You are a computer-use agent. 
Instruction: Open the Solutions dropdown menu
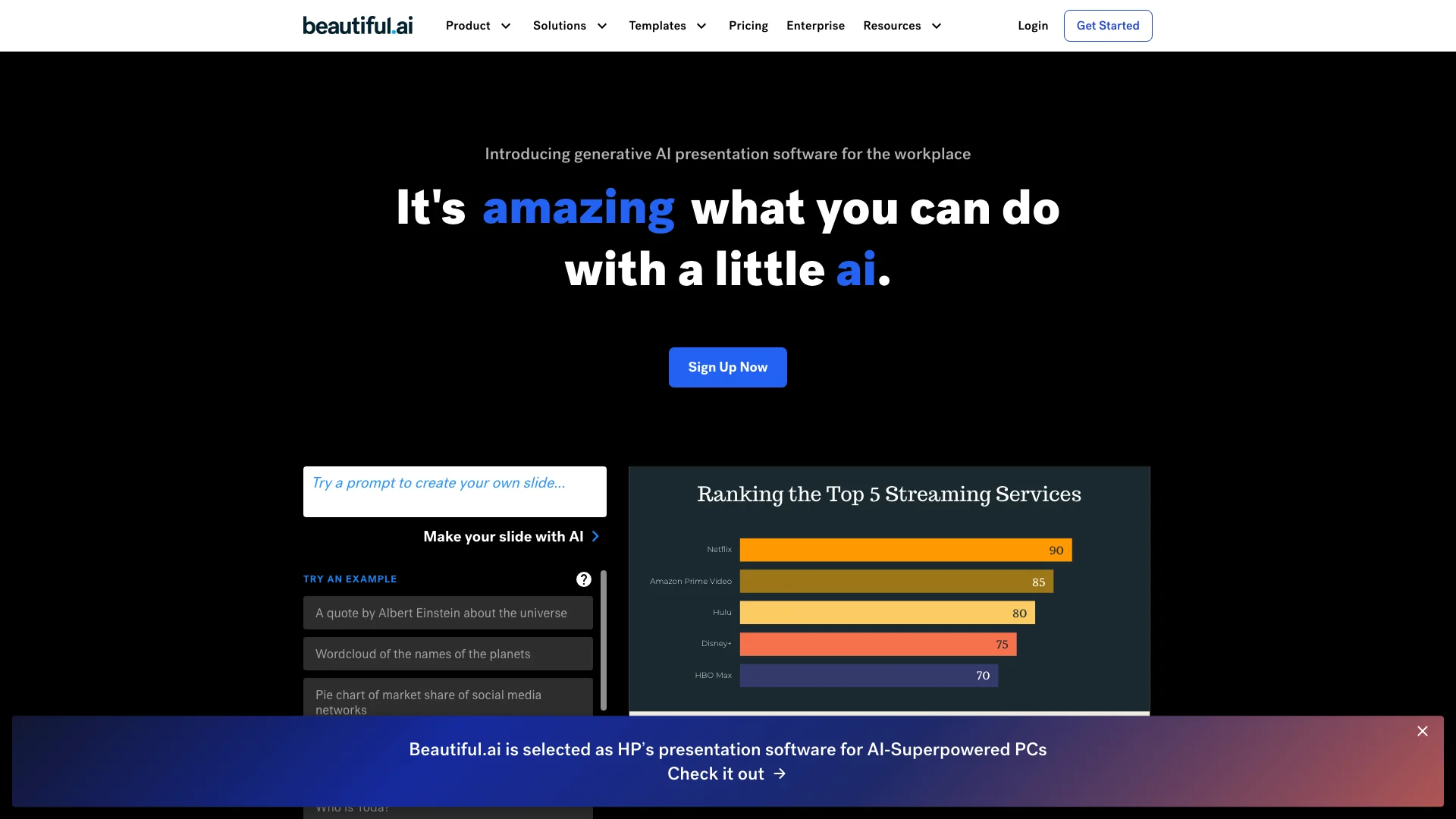pyautogui.click(x=568, y=25)
